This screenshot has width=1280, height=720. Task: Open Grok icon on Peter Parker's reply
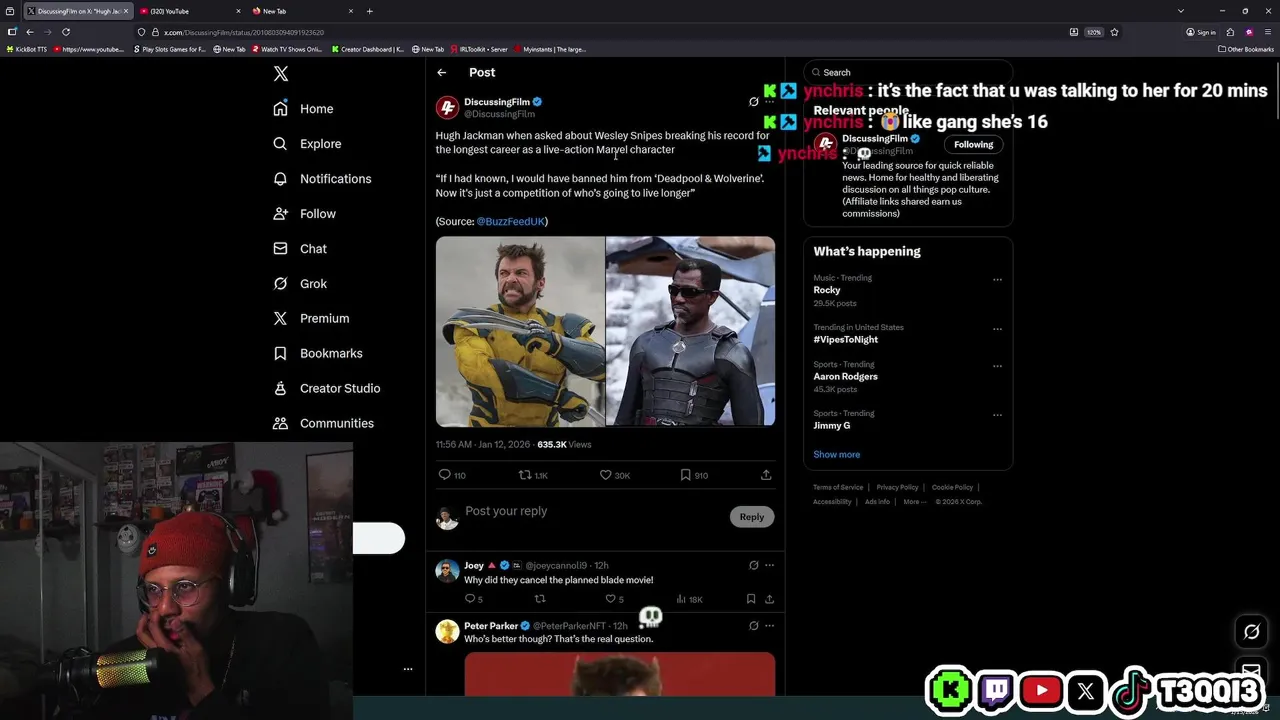point(753,626)
